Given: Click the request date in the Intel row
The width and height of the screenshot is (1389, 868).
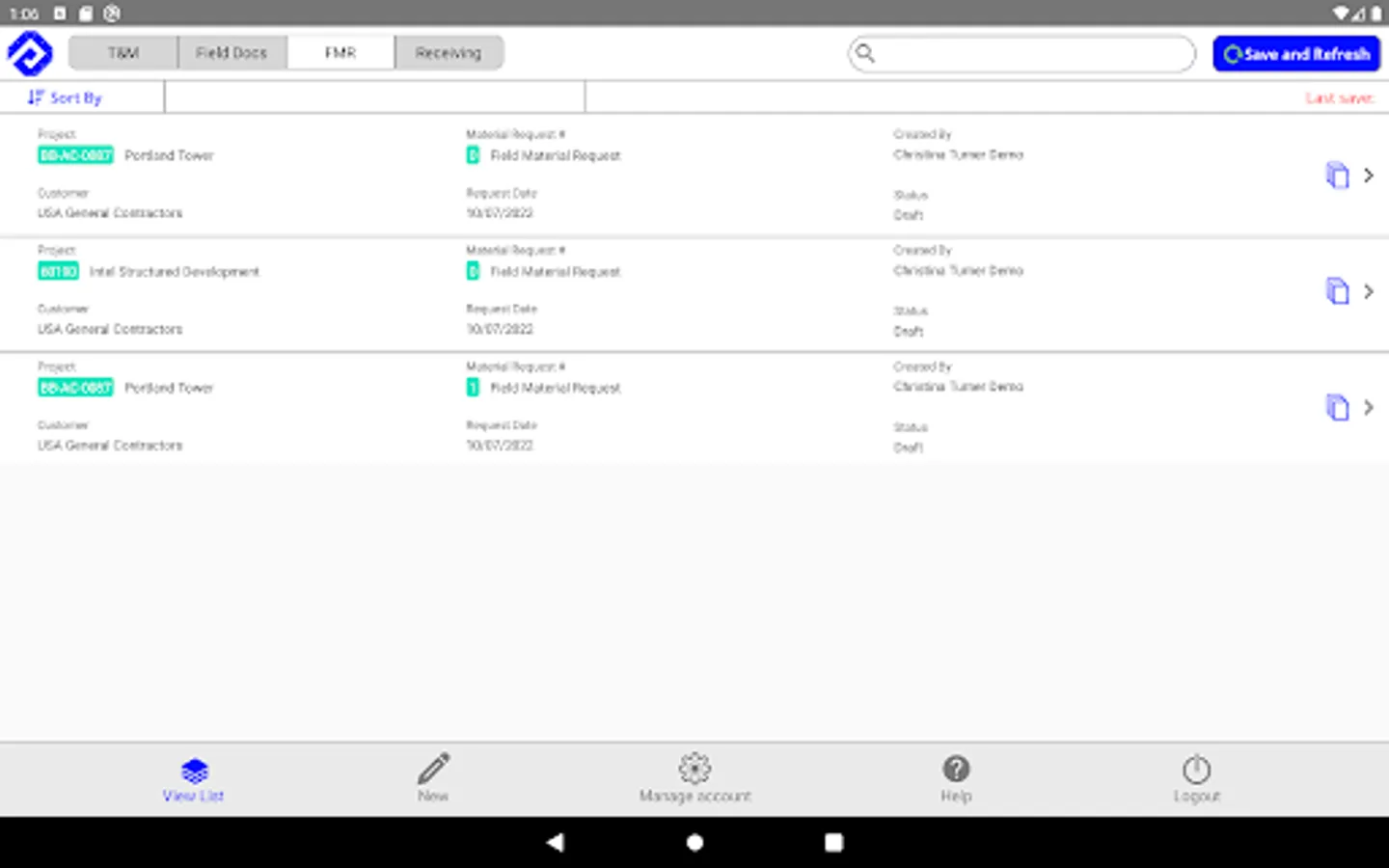Looking at the screenshot, I should point(500,329).
